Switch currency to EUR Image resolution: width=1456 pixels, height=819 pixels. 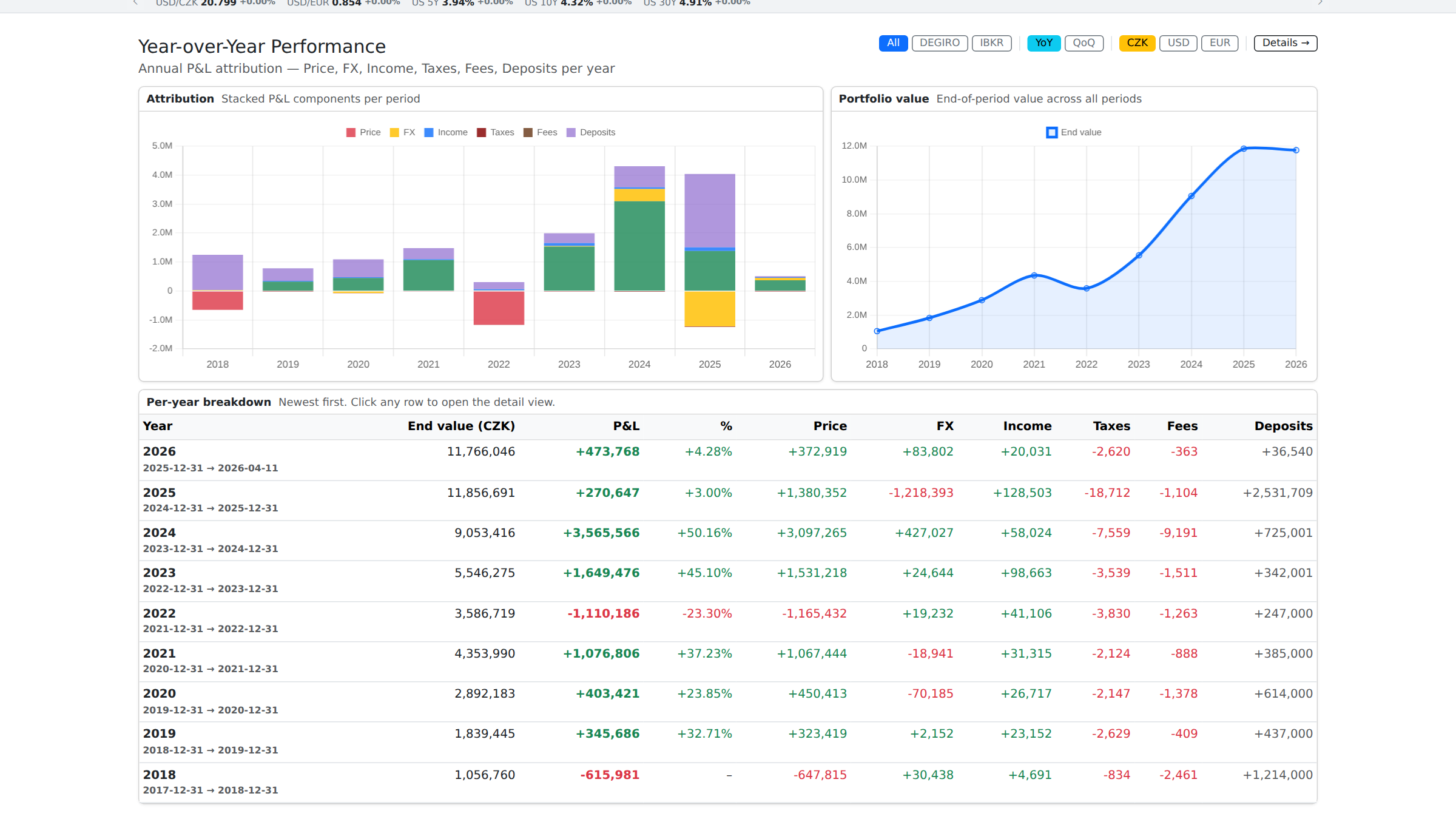1220,43
